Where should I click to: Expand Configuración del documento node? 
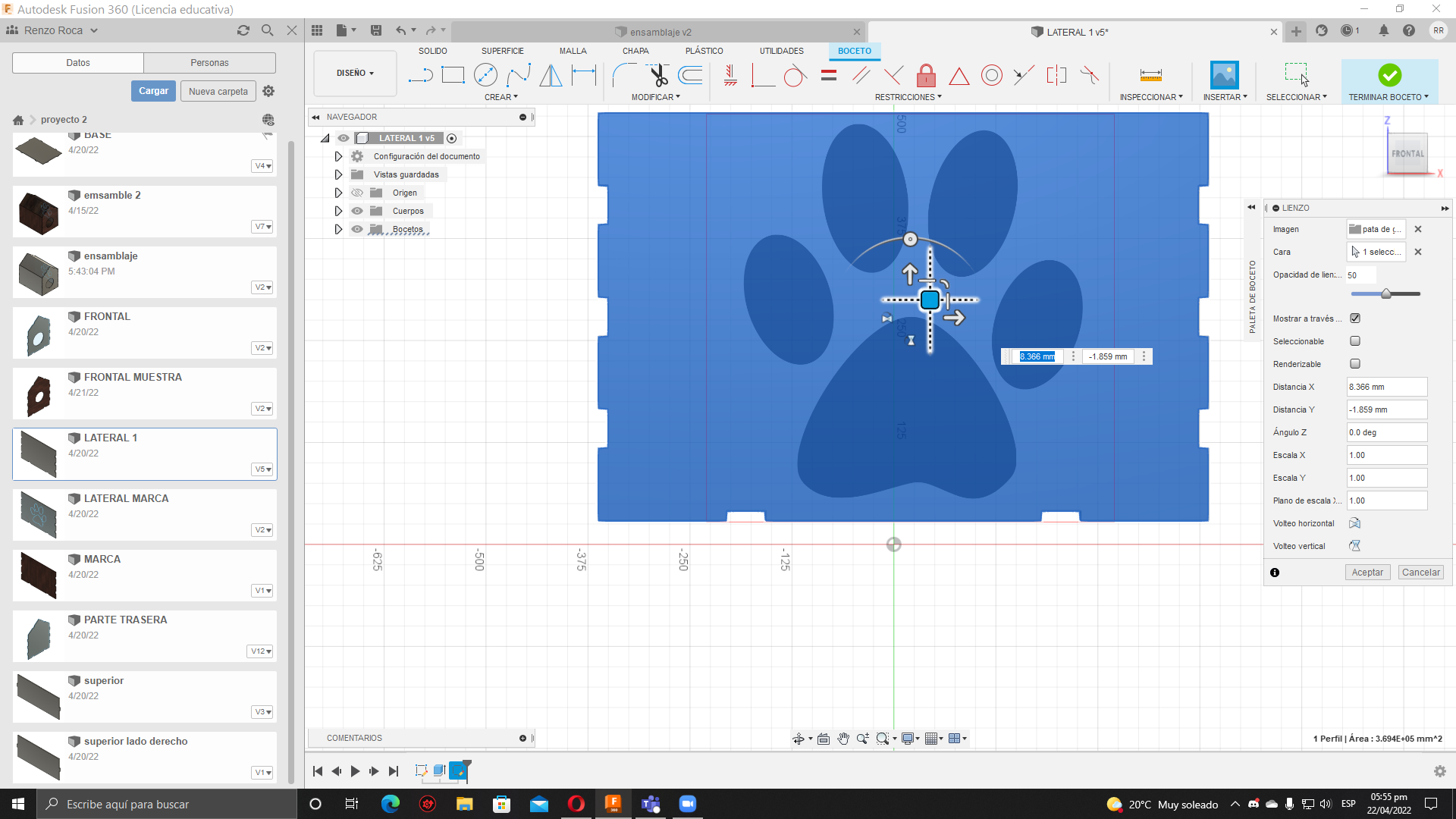(x=338, y=156)
